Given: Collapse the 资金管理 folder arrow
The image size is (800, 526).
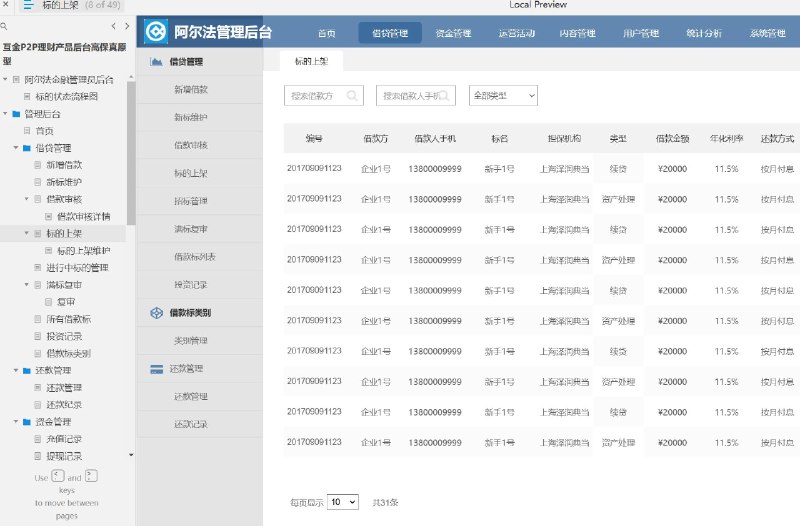Looking at the screenshot, I should tap(16, 421).
